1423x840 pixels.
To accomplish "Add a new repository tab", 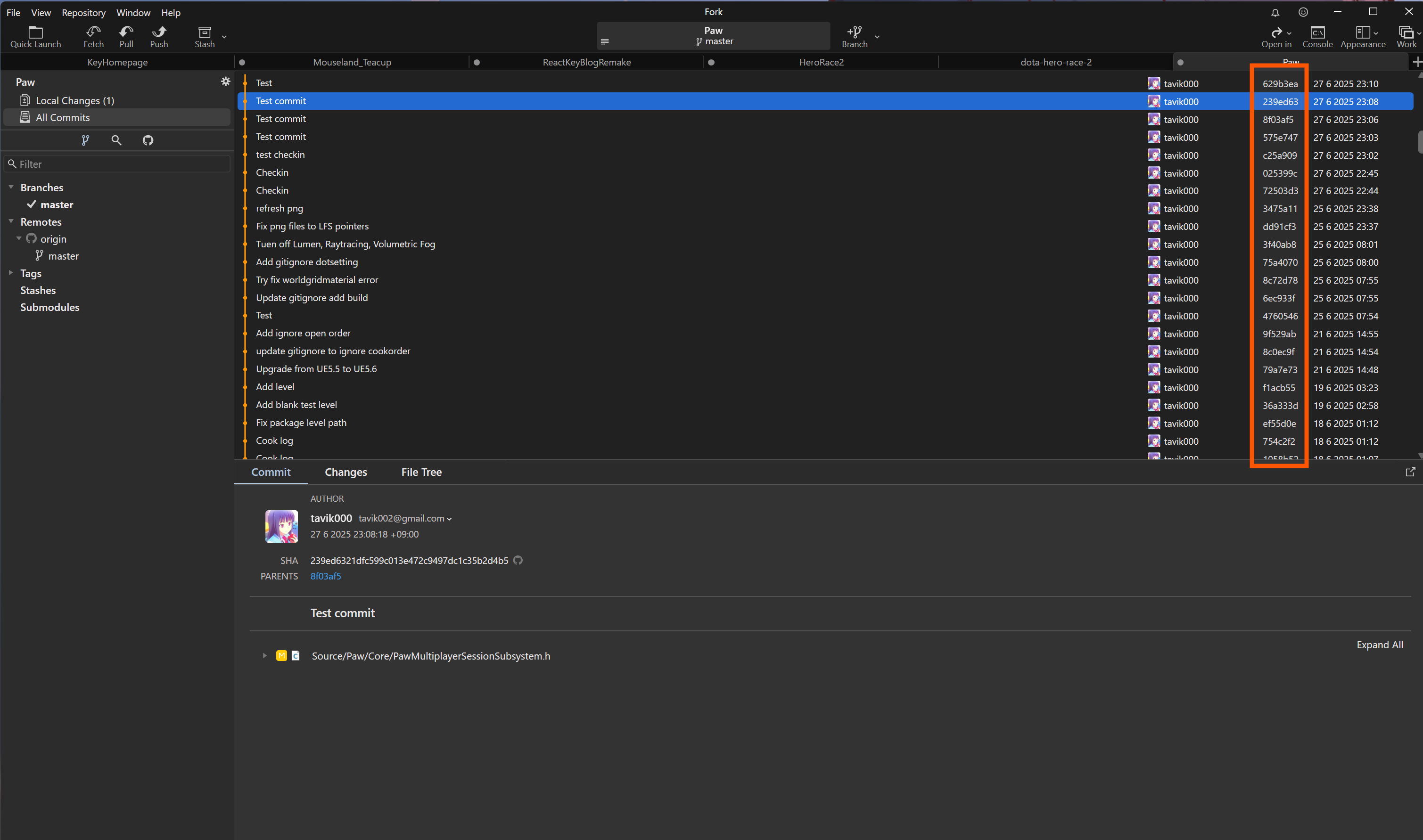I will coord(1417,62).
